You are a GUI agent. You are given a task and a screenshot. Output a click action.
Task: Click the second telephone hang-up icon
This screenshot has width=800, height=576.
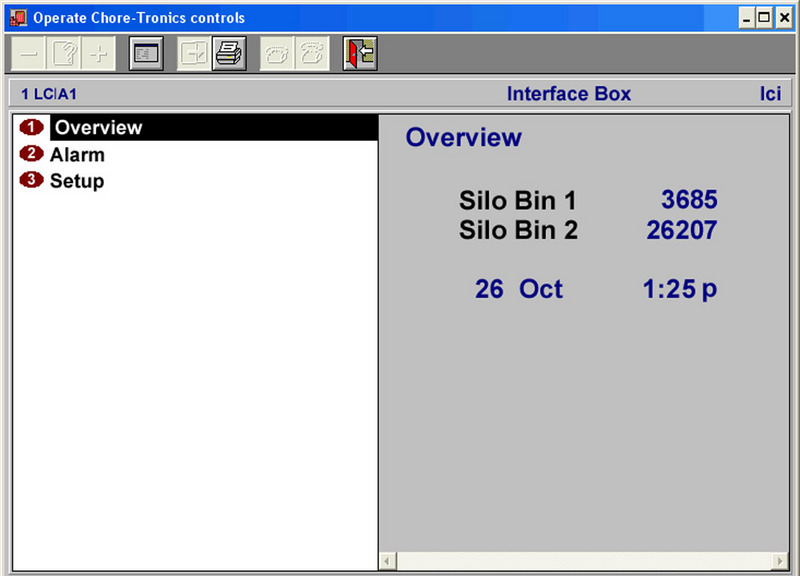pyautogui.click(x=312, y=54)
